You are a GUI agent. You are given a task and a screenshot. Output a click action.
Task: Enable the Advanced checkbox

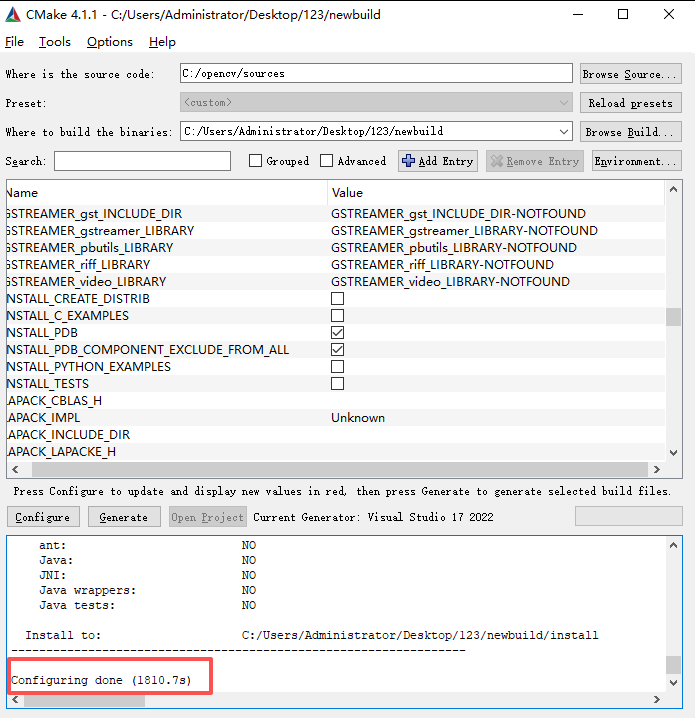point(326,161)
